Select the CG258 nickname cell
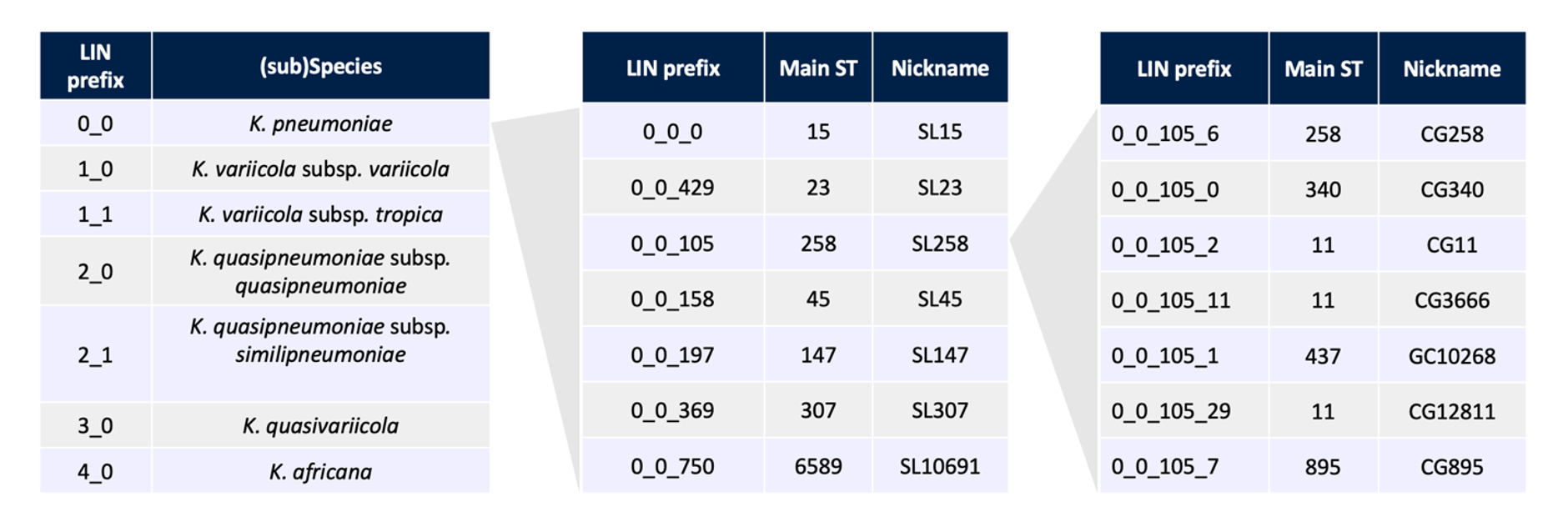 (1451, 134)
